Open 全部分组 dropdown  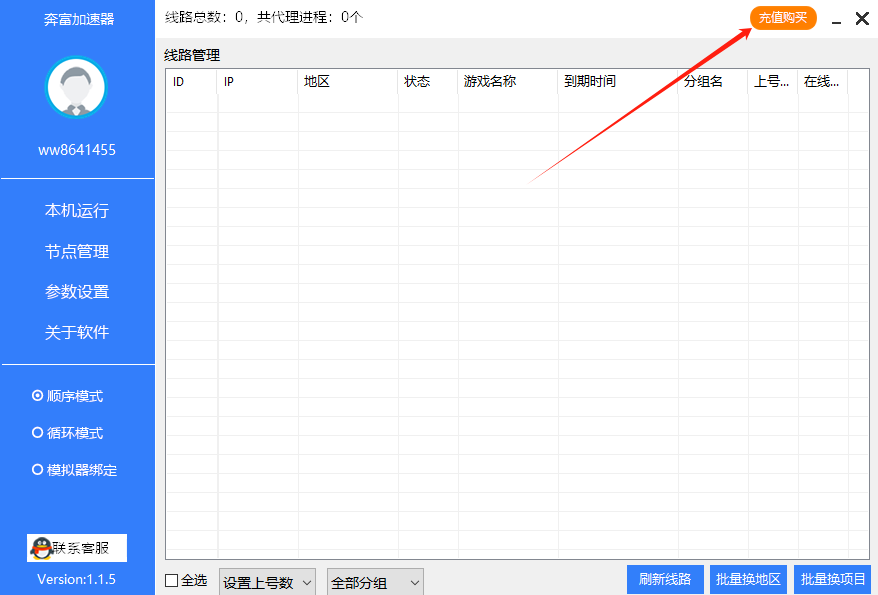click(x=375, y=582)
